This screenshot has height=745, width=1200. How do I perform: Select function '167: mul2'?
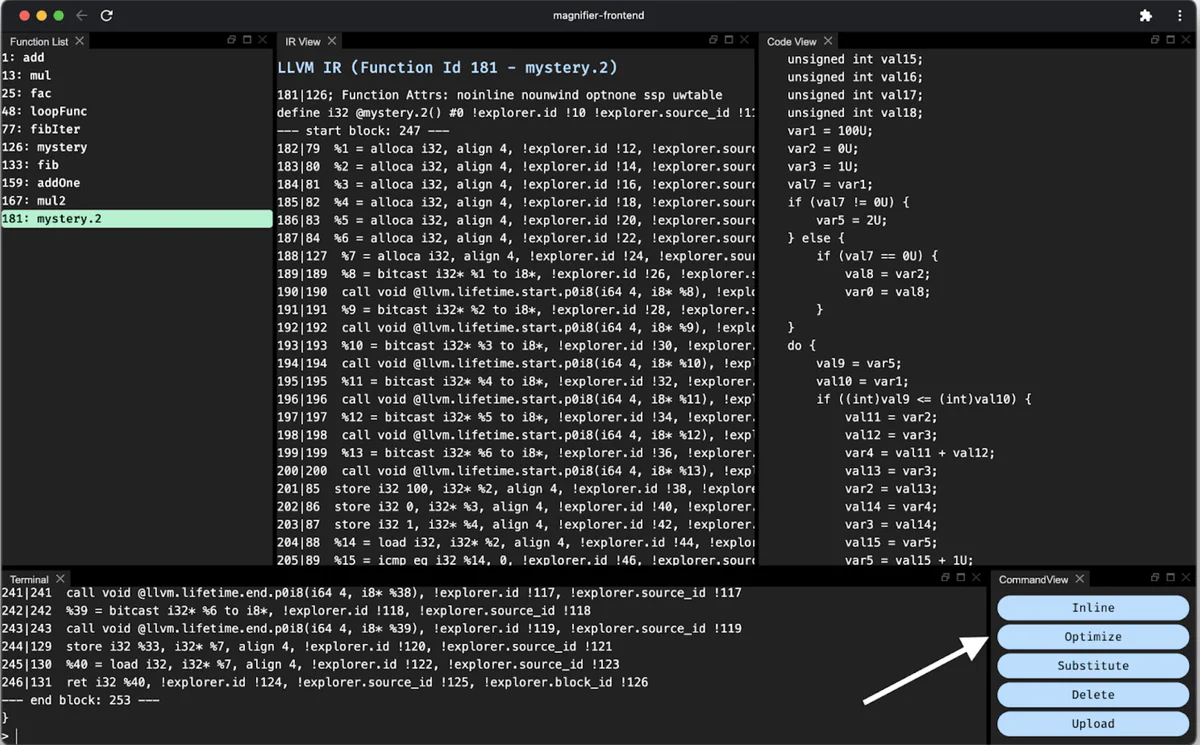137,201
